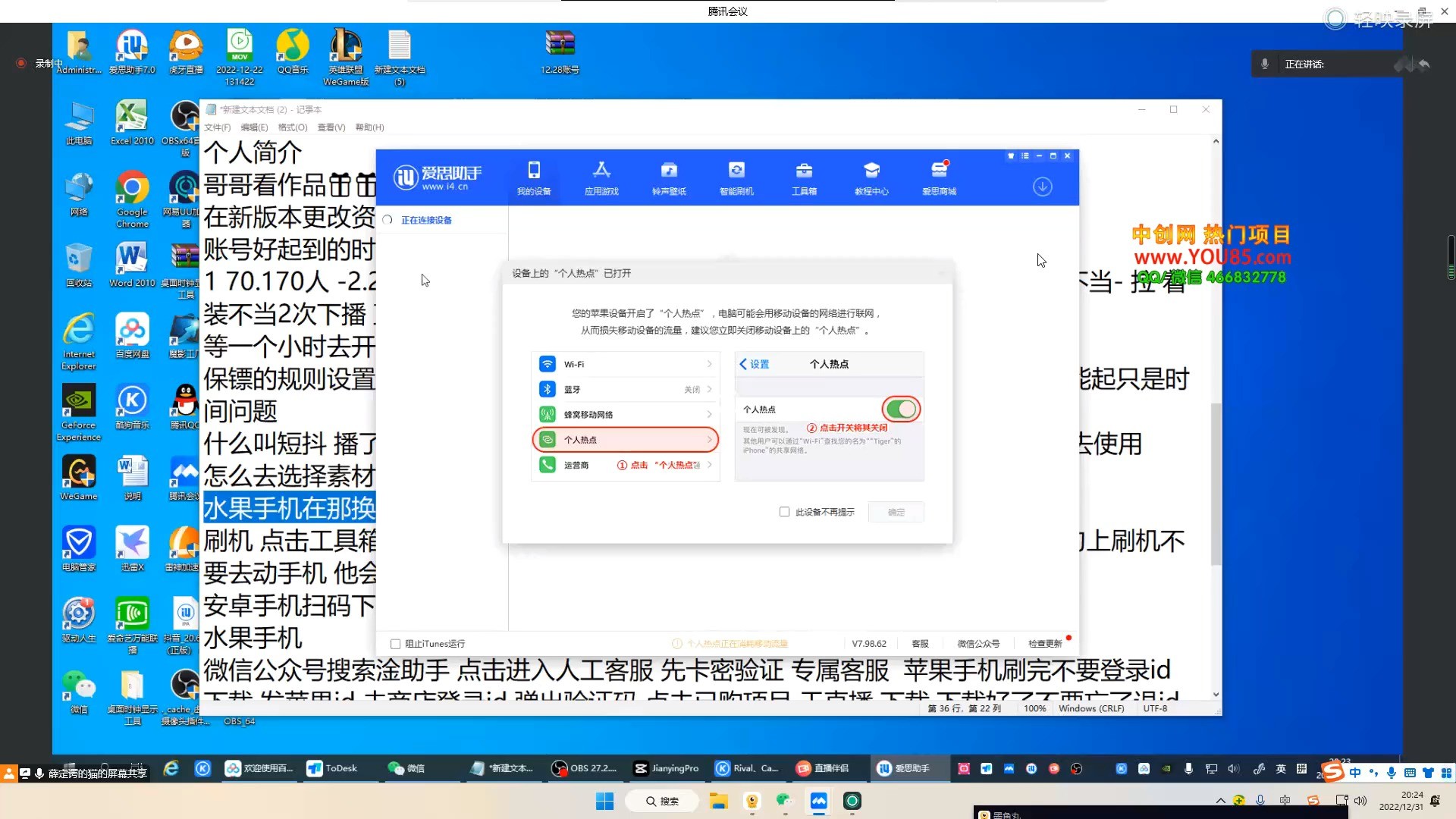Open File Explorer from taskbar
The image size is (1456, 819).
(x=718, y=801)
